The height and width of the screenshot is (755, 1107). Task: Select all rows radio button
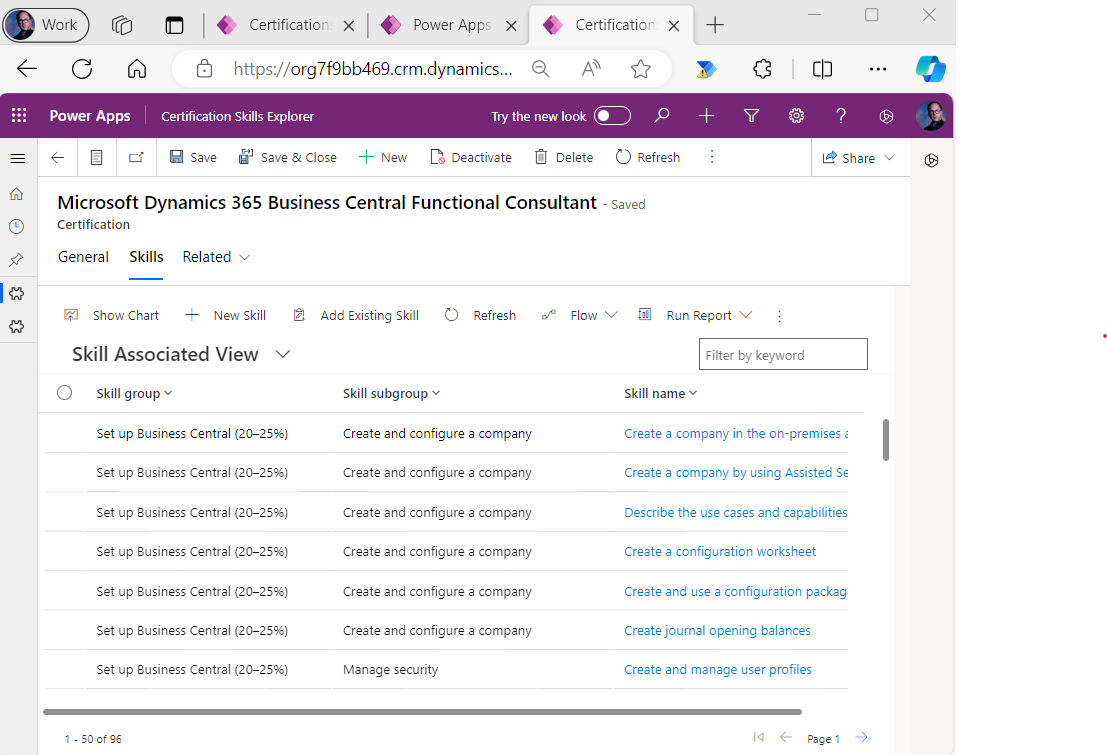pyautogui.click(x=64, y=393)
